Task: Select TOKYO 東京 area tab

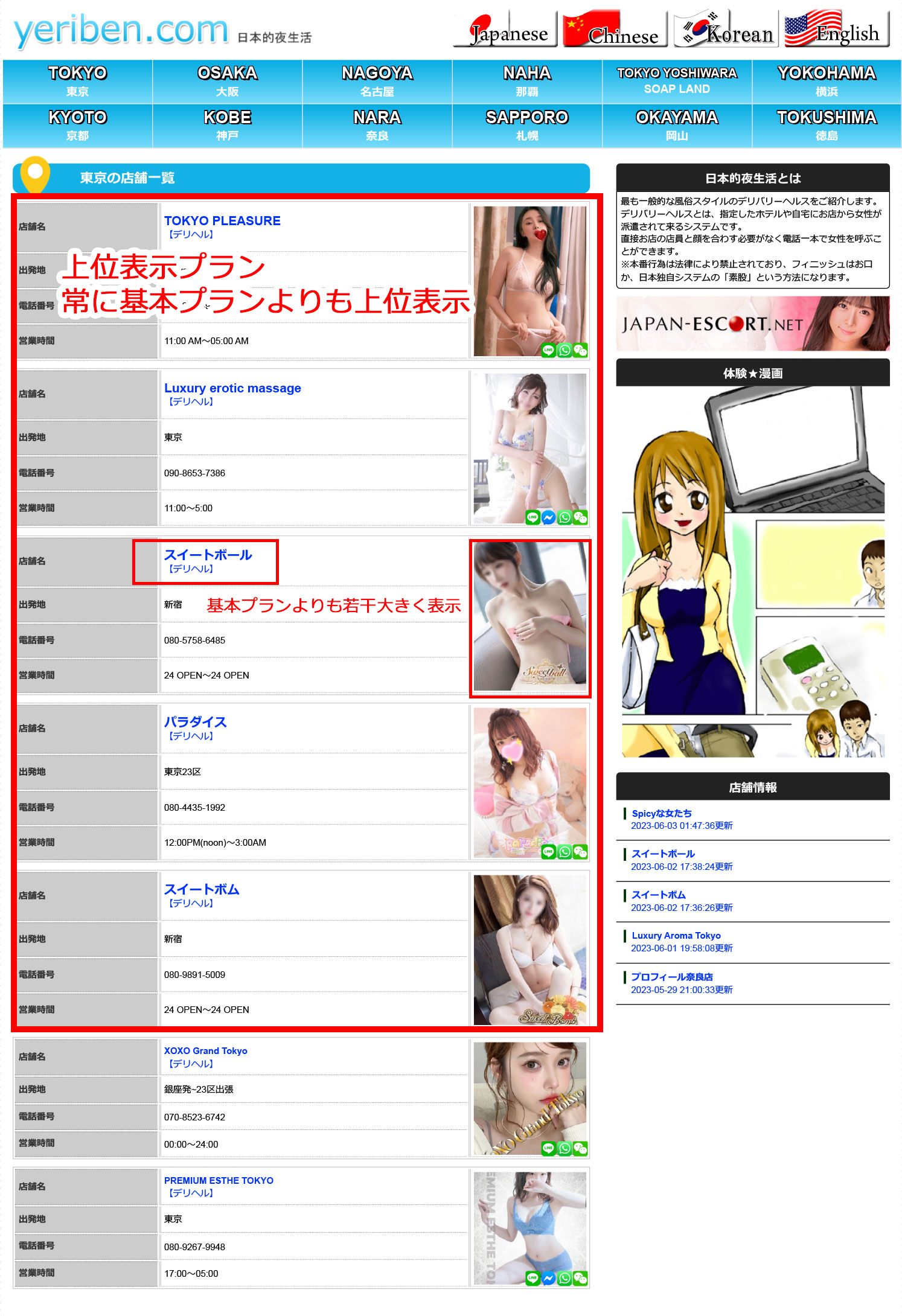Action: click(x=78, y=81)
